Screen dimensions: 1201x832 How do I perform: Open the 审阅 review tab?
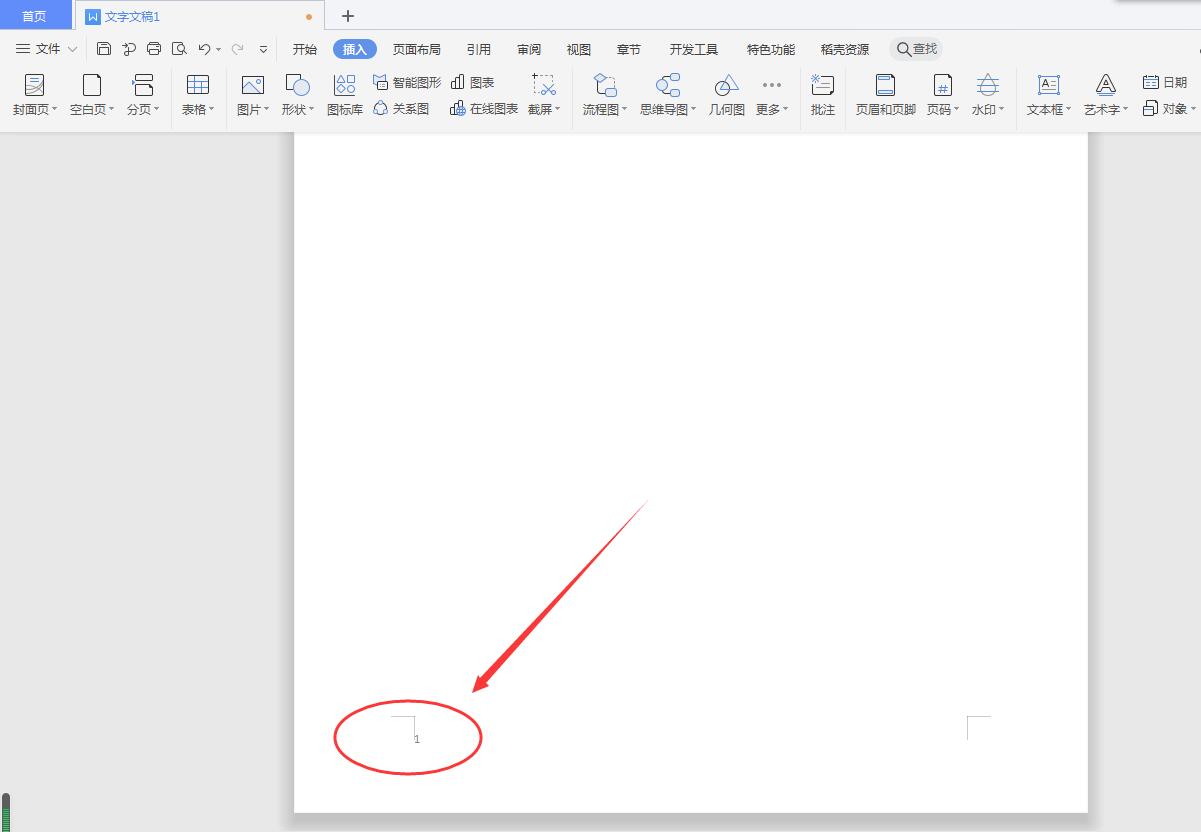click(529, 49)
